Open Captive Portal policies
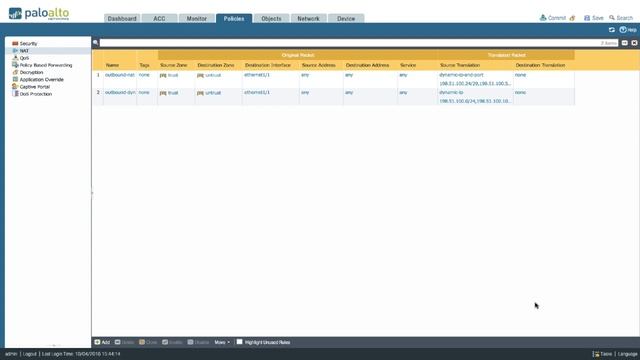 click(x=34, y=87)
